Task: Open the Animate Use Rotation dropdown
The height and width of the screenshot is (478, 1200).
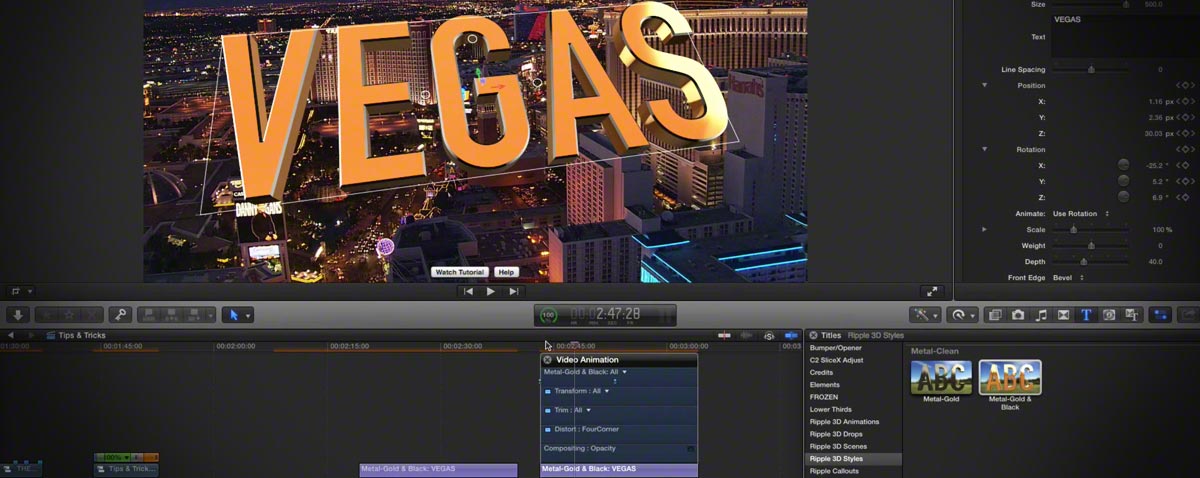Action: pos(1082,213)
